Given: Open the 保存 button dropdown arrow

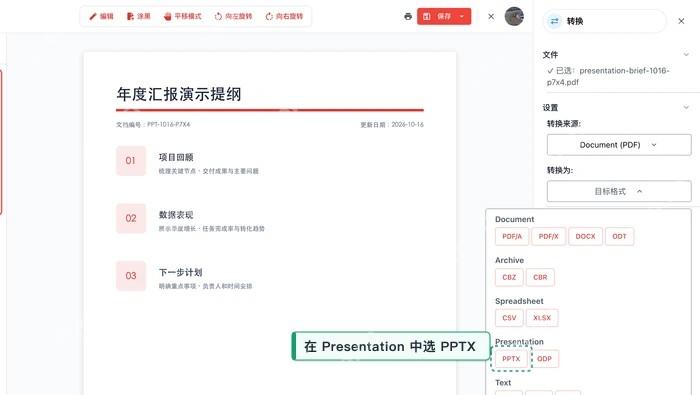Looking at the screenshot, I should [462, 17].
